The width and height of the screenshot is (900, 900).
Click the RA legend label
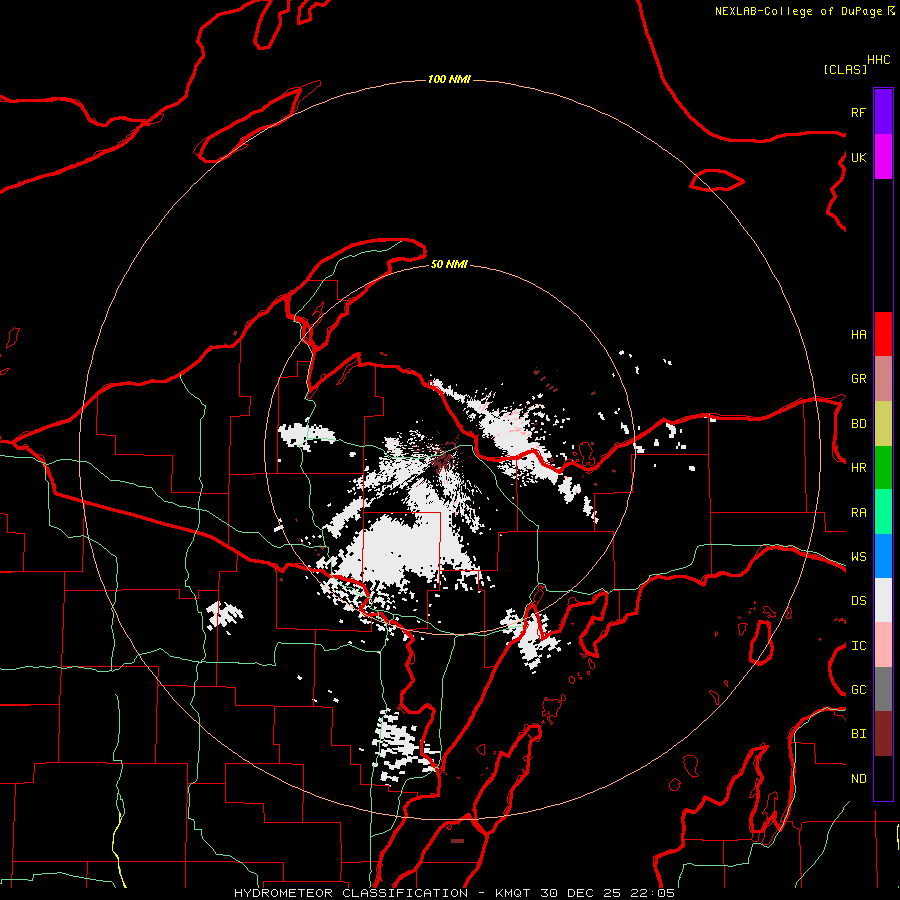(x=858, y=512)
